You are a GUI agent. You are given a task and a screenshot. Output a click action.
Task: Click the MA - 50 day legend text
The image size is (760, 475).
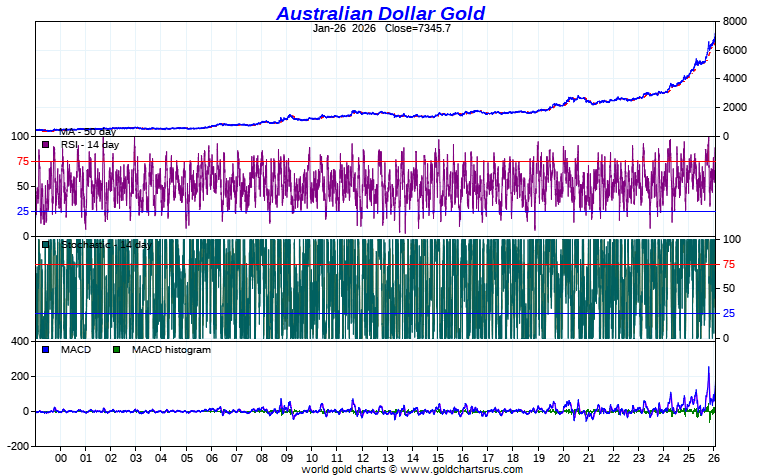pos(87,131)
